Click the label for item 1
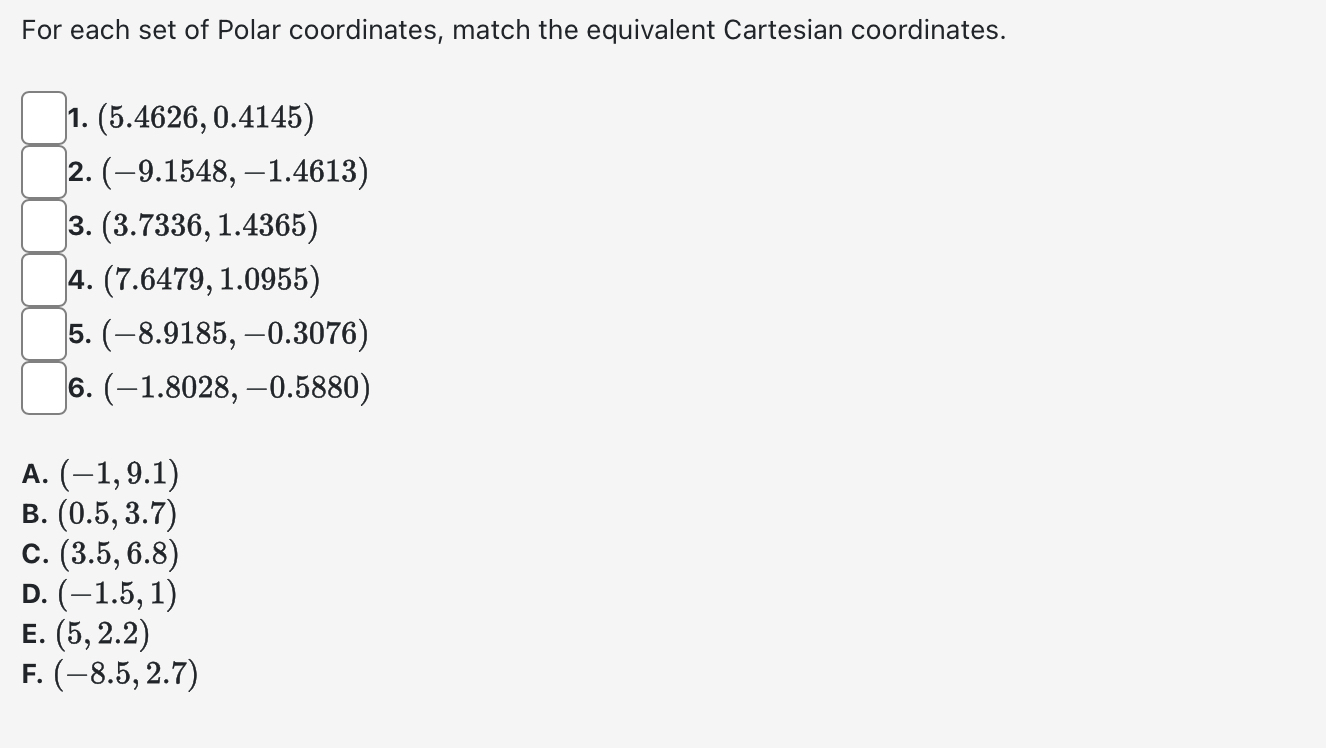 tap(78, 117)
